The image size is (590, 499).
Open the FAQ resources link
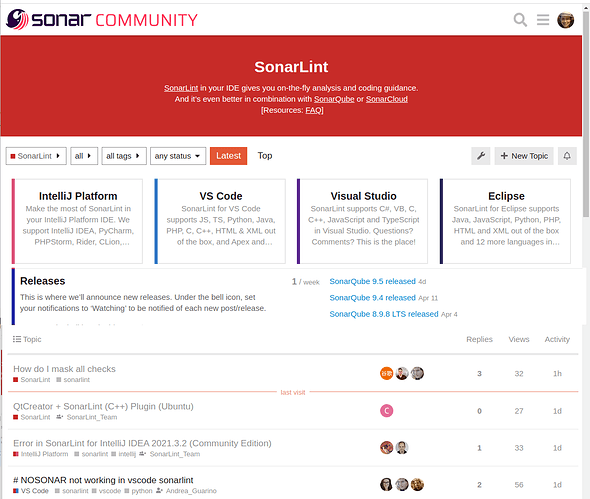pyautogui.click(x=314, y=110)
